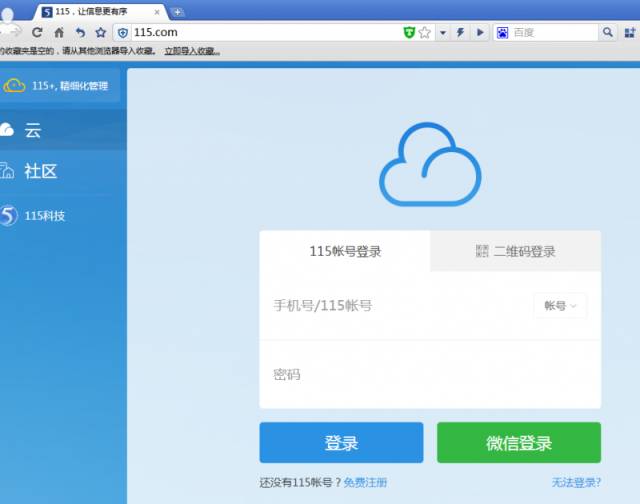The height and width of the screenshot is (504, 640).
Task: Click 无法登录? link
Action: pyautogui.click(x=576, y=482)
